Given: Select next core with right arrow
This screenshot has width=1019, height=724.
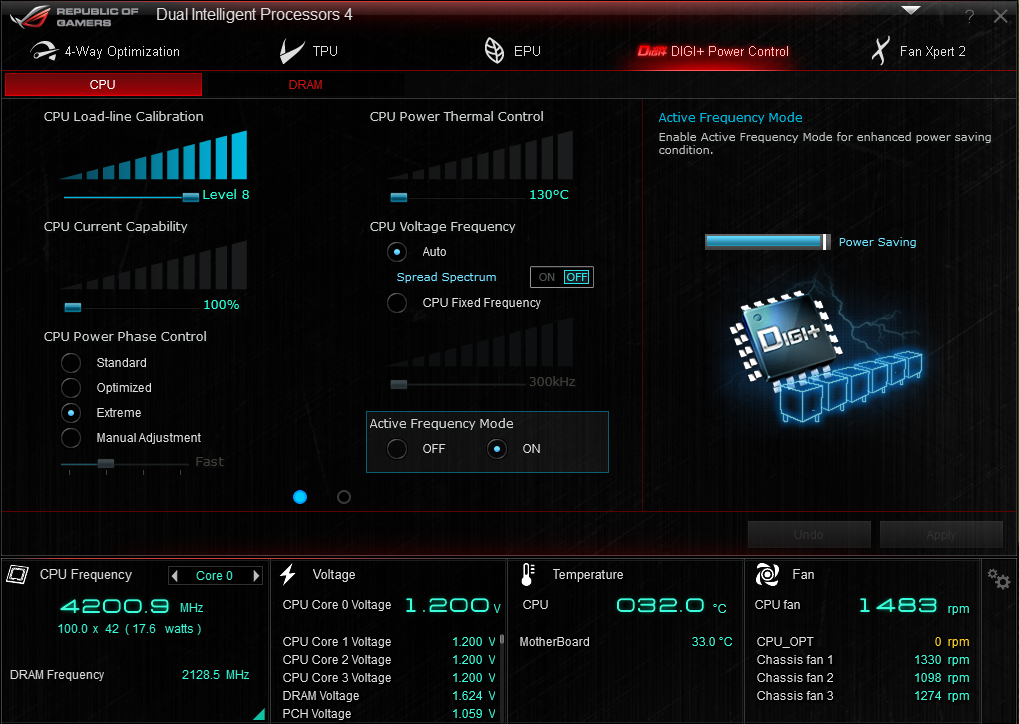Looking at the screenshot, I should pyautogui.click(x=256, y=576).
